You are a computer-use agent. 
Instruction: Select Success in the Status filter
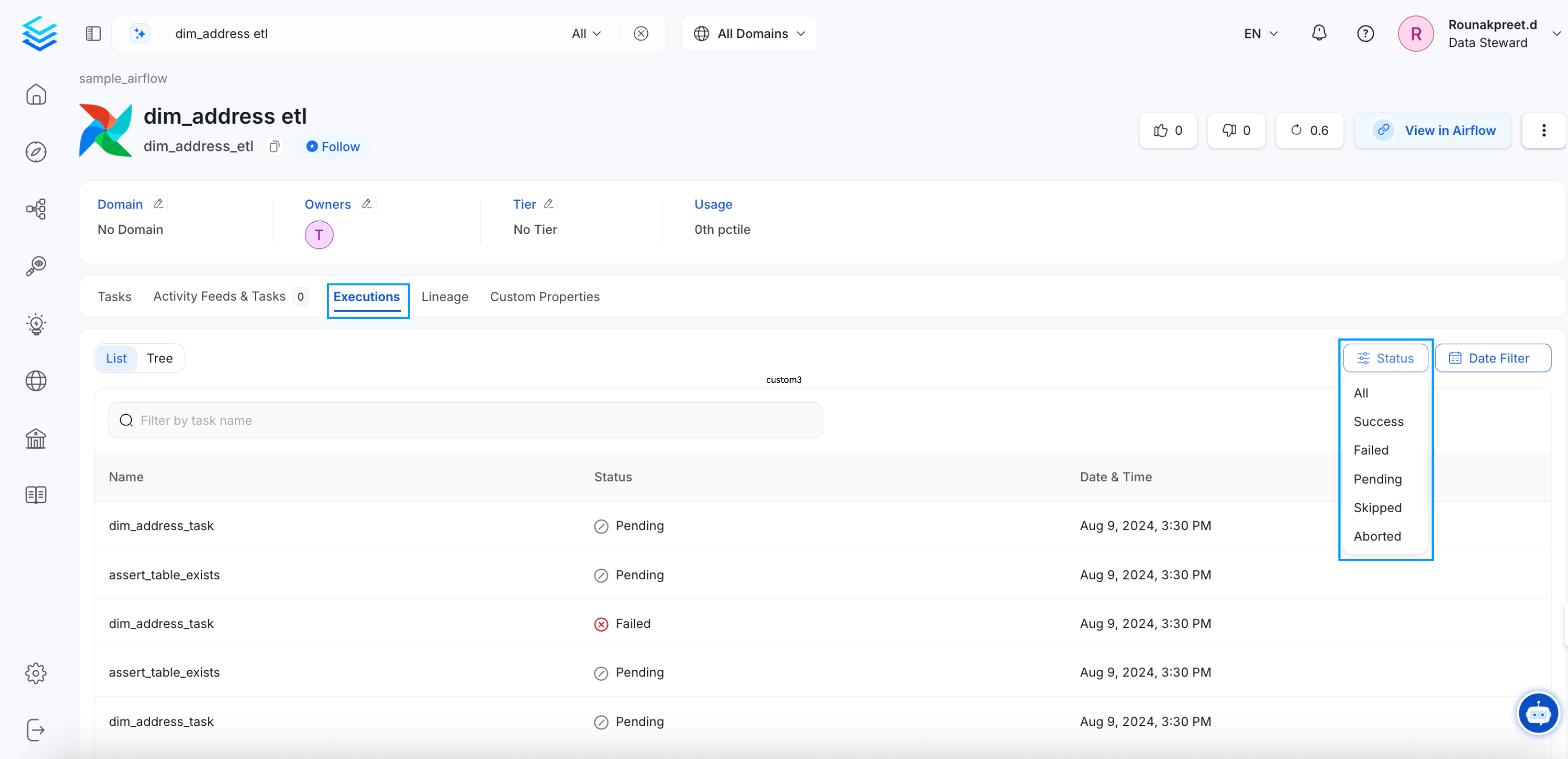pos(1378,421)
